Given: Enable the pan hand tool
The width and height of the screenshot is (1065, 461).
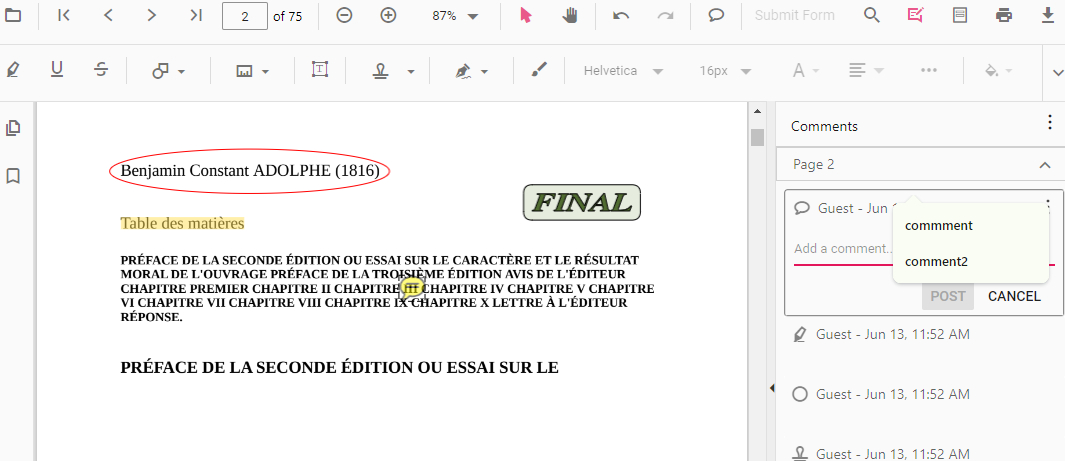Looking at the screenshot, I should pos(570,16).
